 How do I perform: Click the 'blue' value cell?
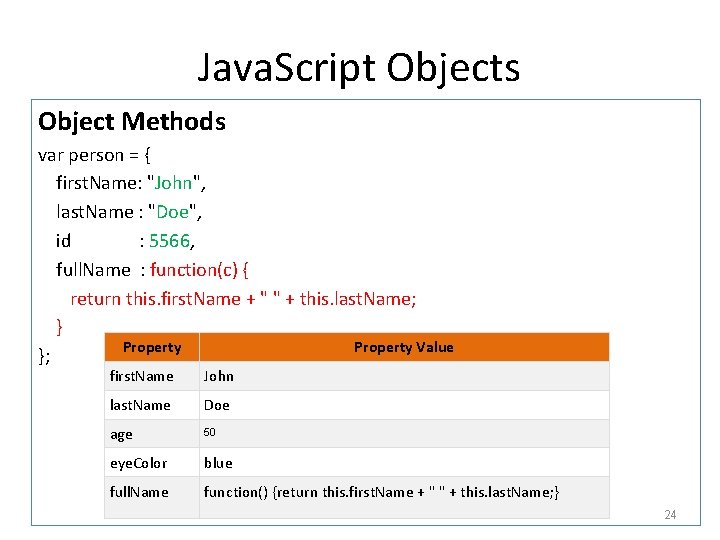point(218,463)
